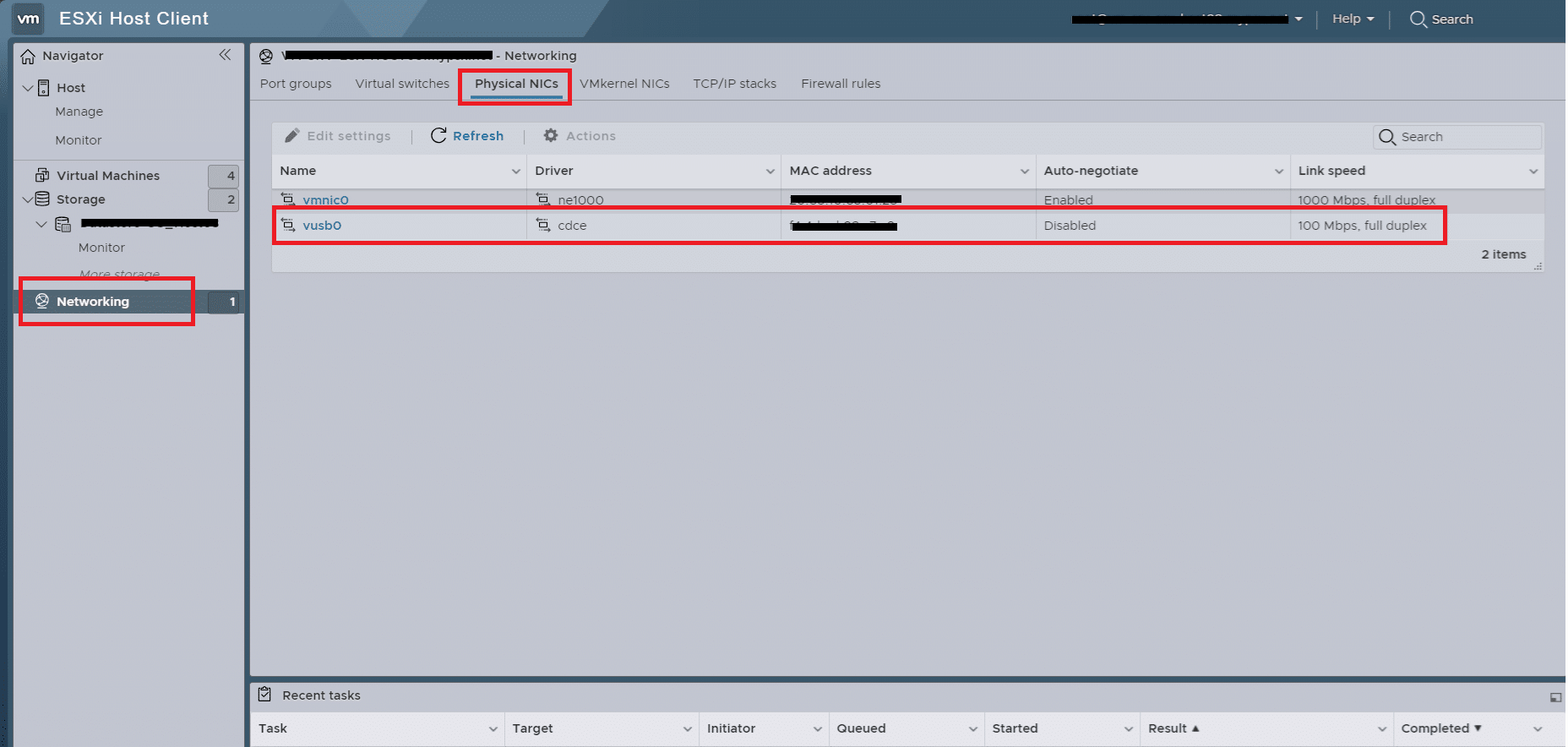
Task: Click the VMware vm logo icon
Action: click(x=29, y=19)
